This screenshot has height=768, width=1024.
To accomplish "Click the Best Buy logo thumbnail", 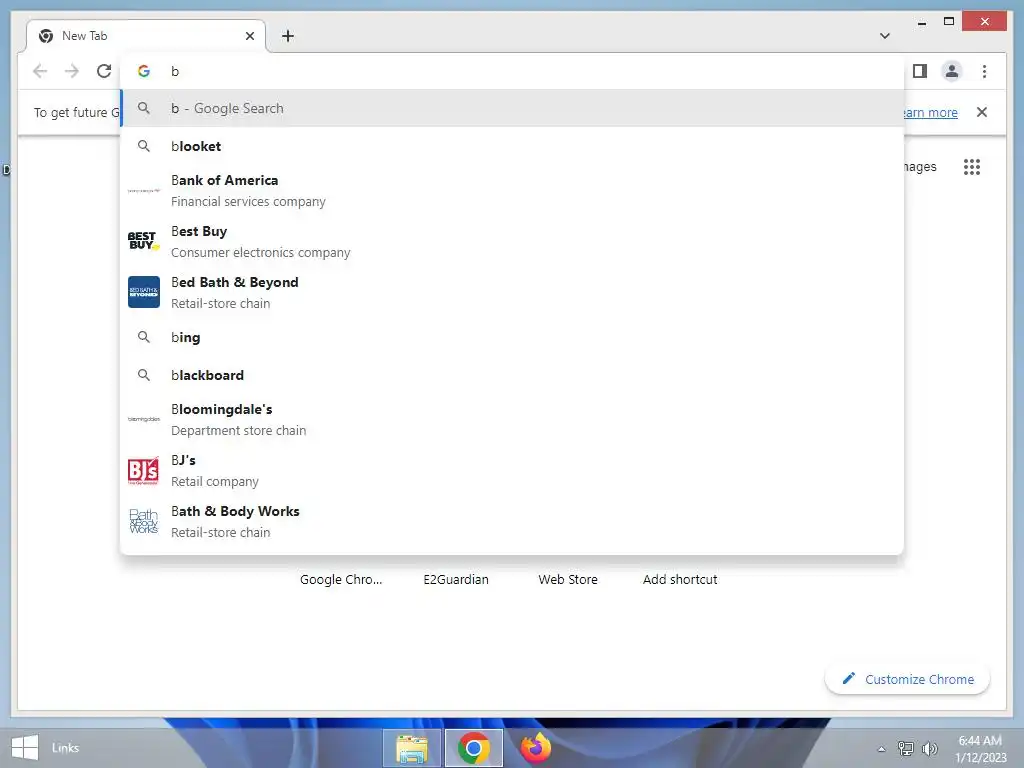I will pyautogui.click(x=144, y=241).
